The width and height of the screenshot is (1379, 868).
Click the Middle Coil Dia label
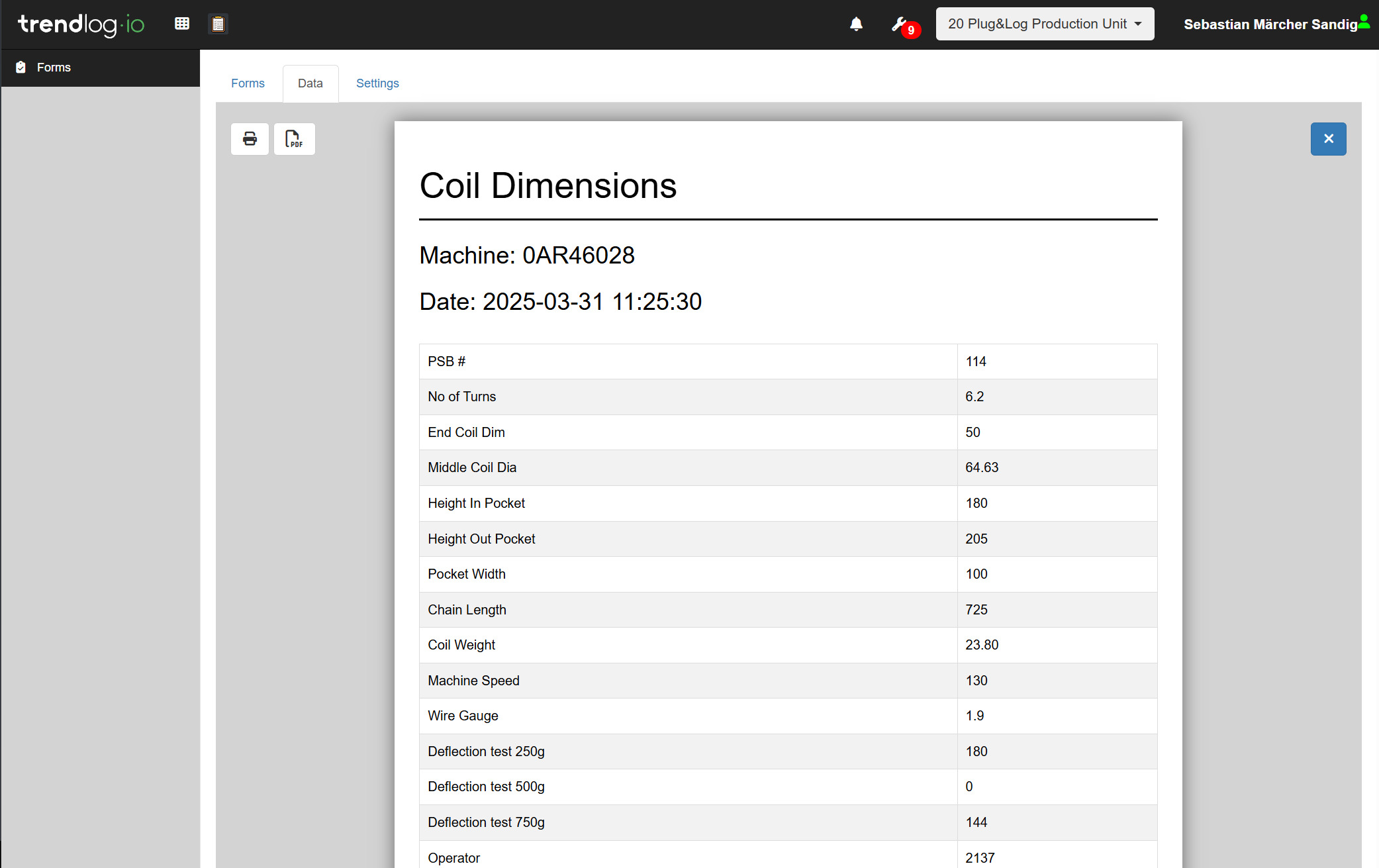(x=472, y=467)
